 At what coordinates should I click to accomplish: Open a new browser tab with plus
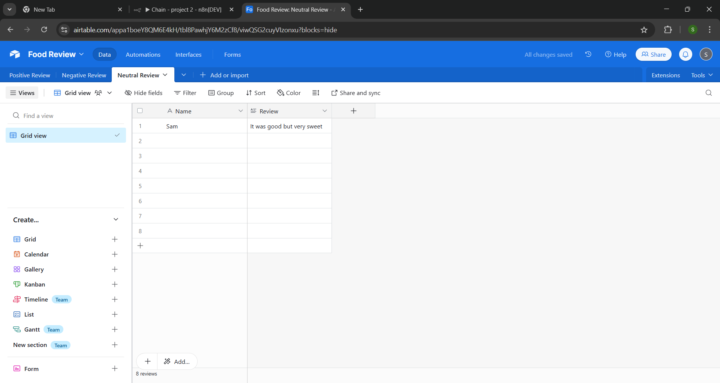[x=360, y=10]
